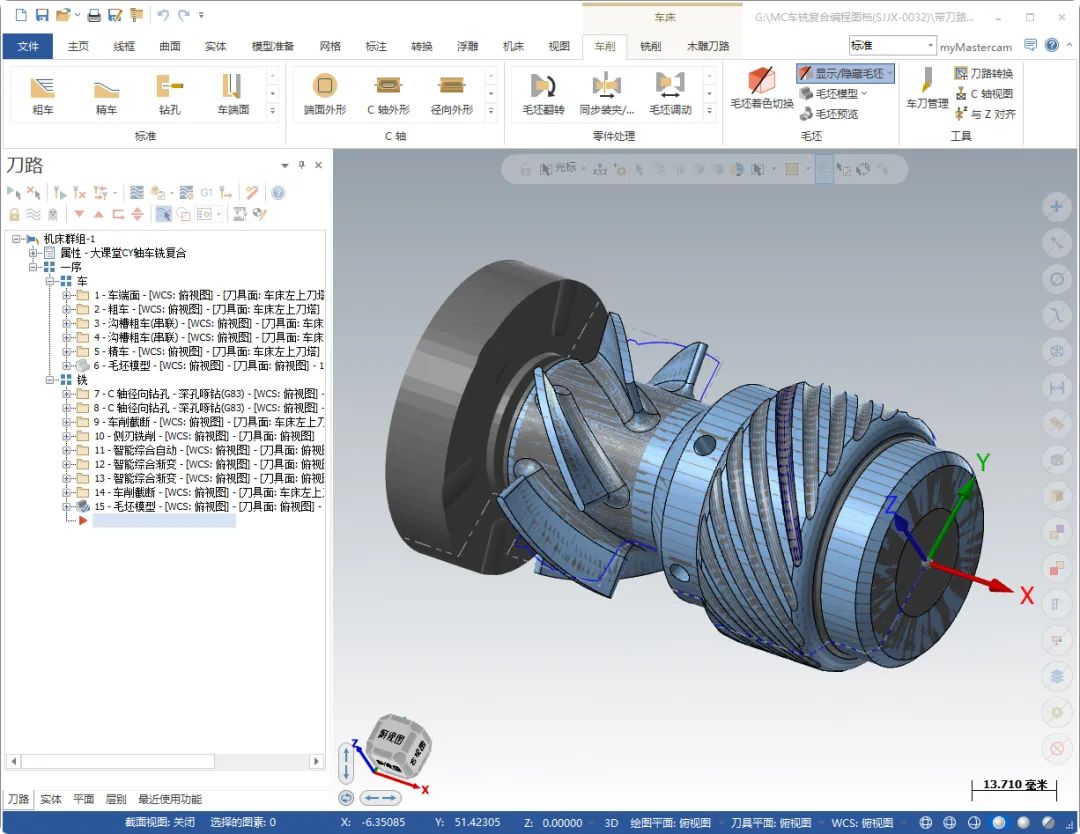The image size is (1080, 834).
Task: Open the 文件 file menu
Action: pyautogui.click(x=28, y=46)
